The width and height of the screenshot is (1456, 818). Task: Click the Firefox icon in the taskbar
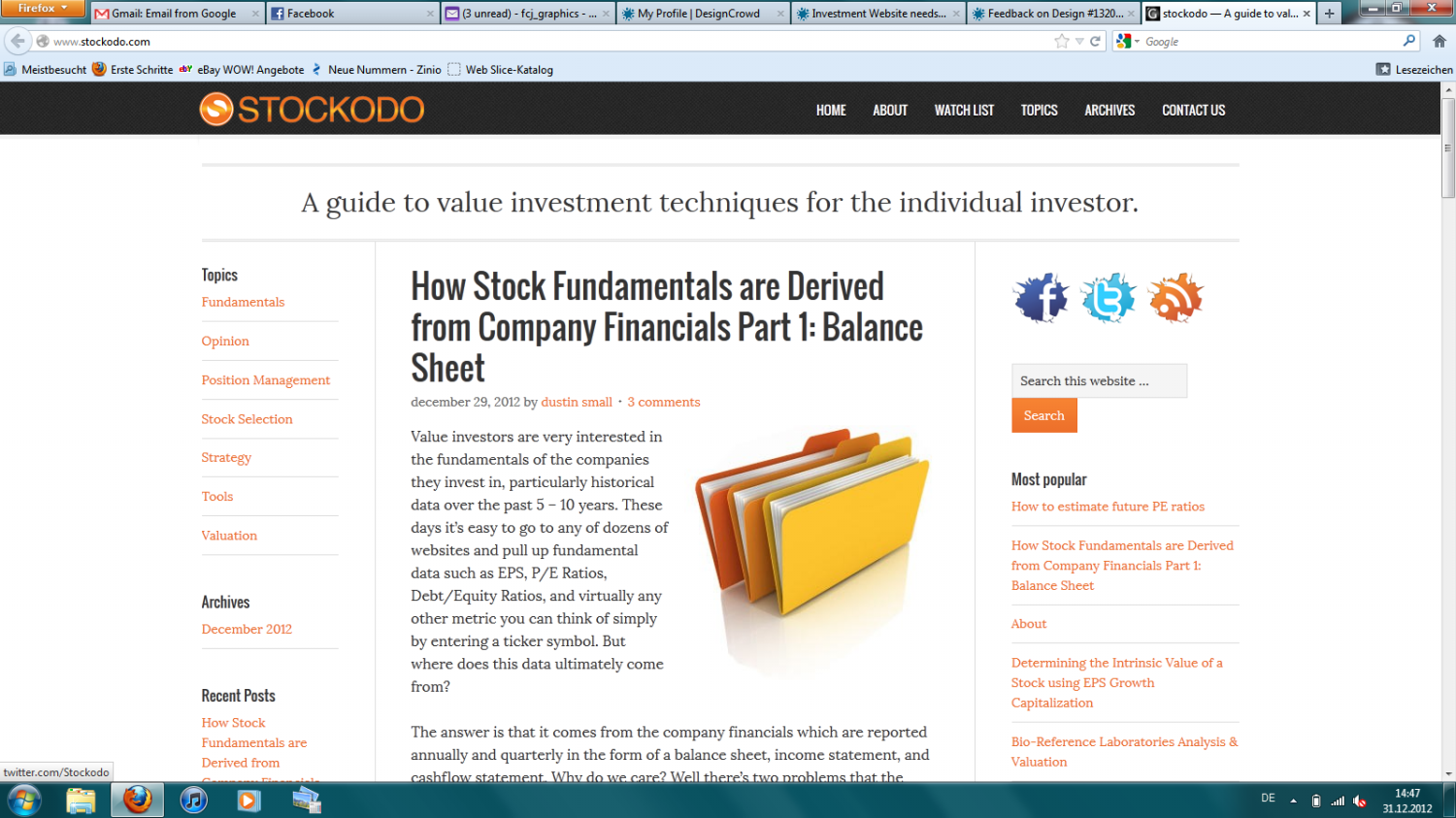137,801
